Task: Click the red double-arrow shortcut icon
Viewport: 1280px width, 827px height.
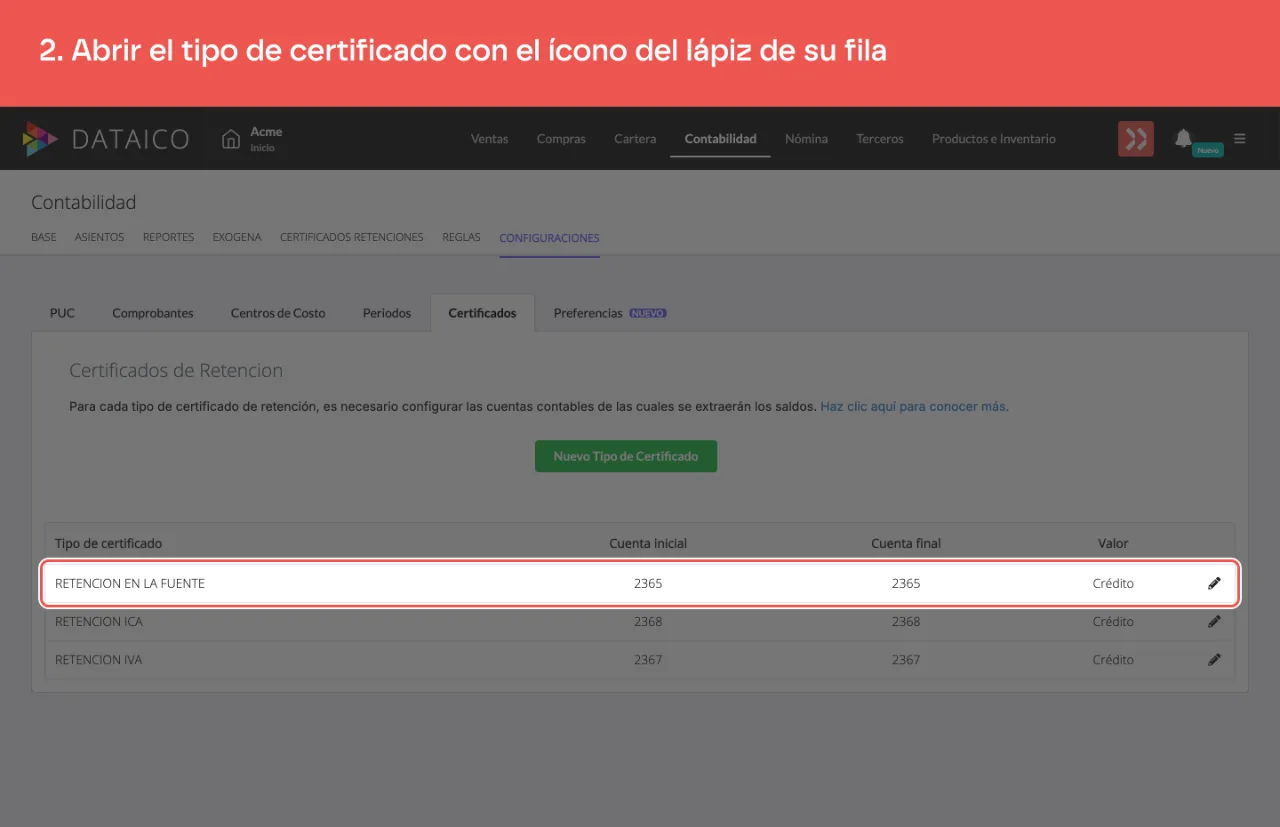Action: (1136, 139)
